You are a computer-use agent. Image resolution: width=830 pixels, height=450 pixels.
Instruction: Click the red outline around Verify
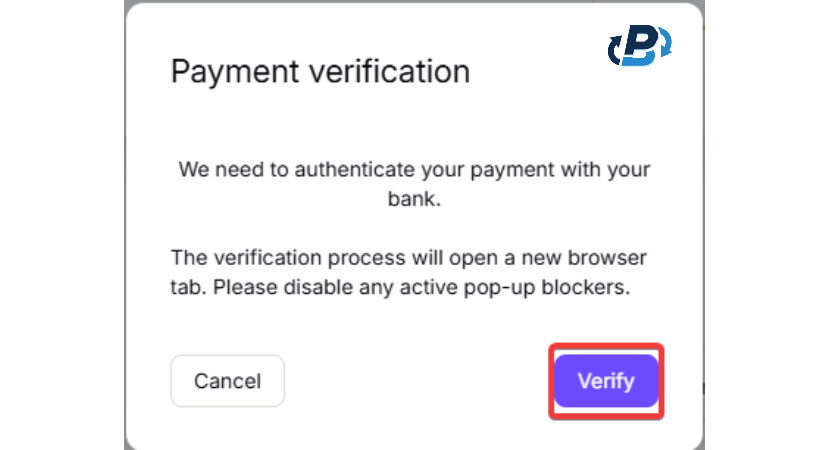(607, 346)
